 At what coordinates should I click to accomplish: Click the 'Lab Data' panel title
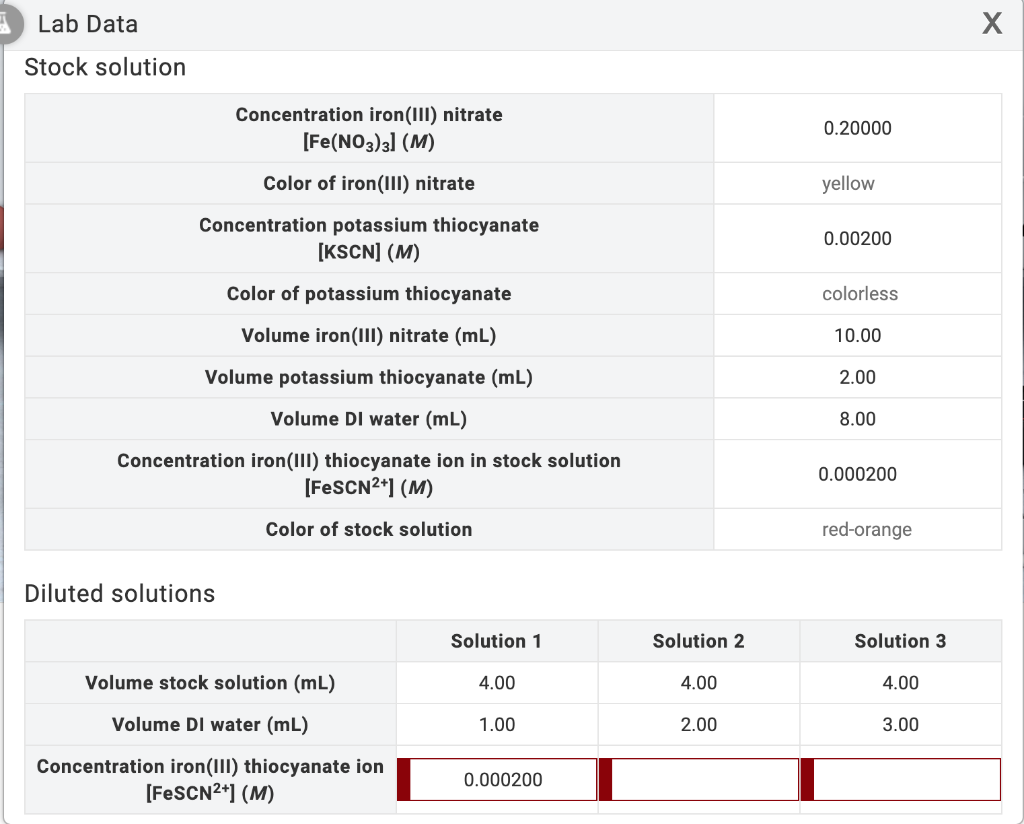pyautogui.click(x=88, y=24)
